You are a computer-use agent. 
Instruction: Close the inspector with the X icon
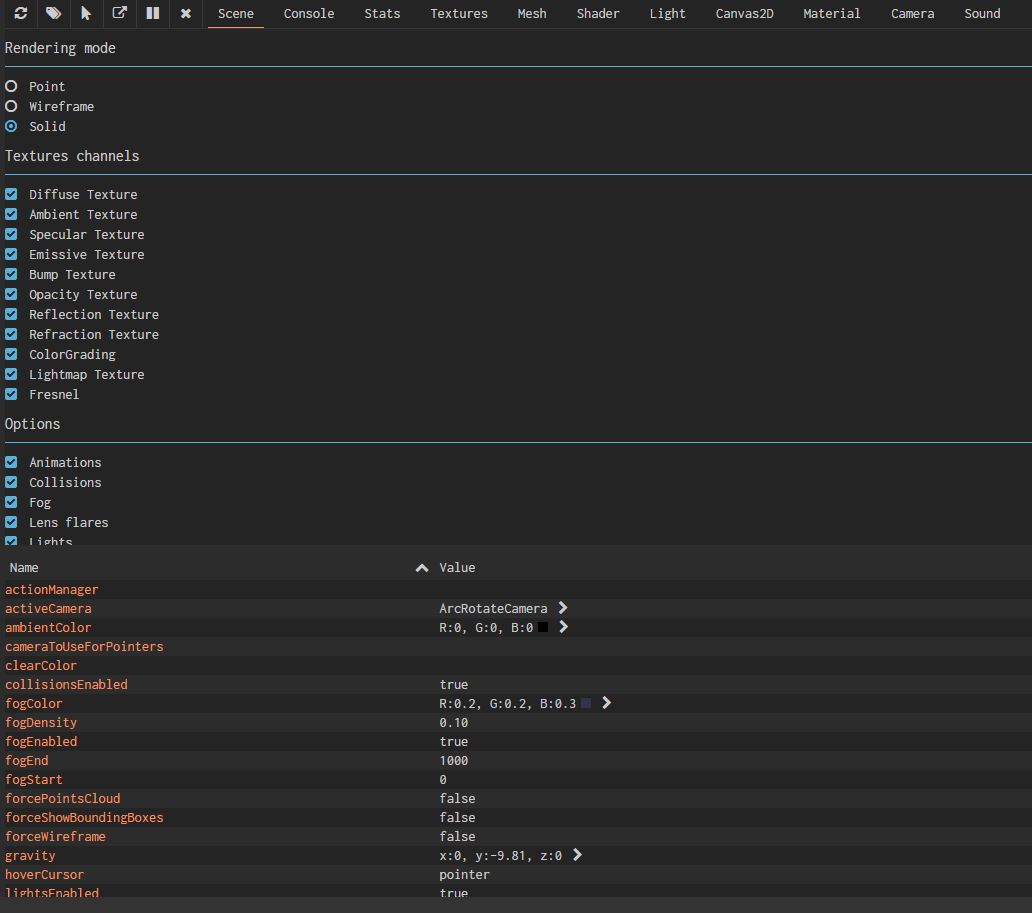point(185,14)
